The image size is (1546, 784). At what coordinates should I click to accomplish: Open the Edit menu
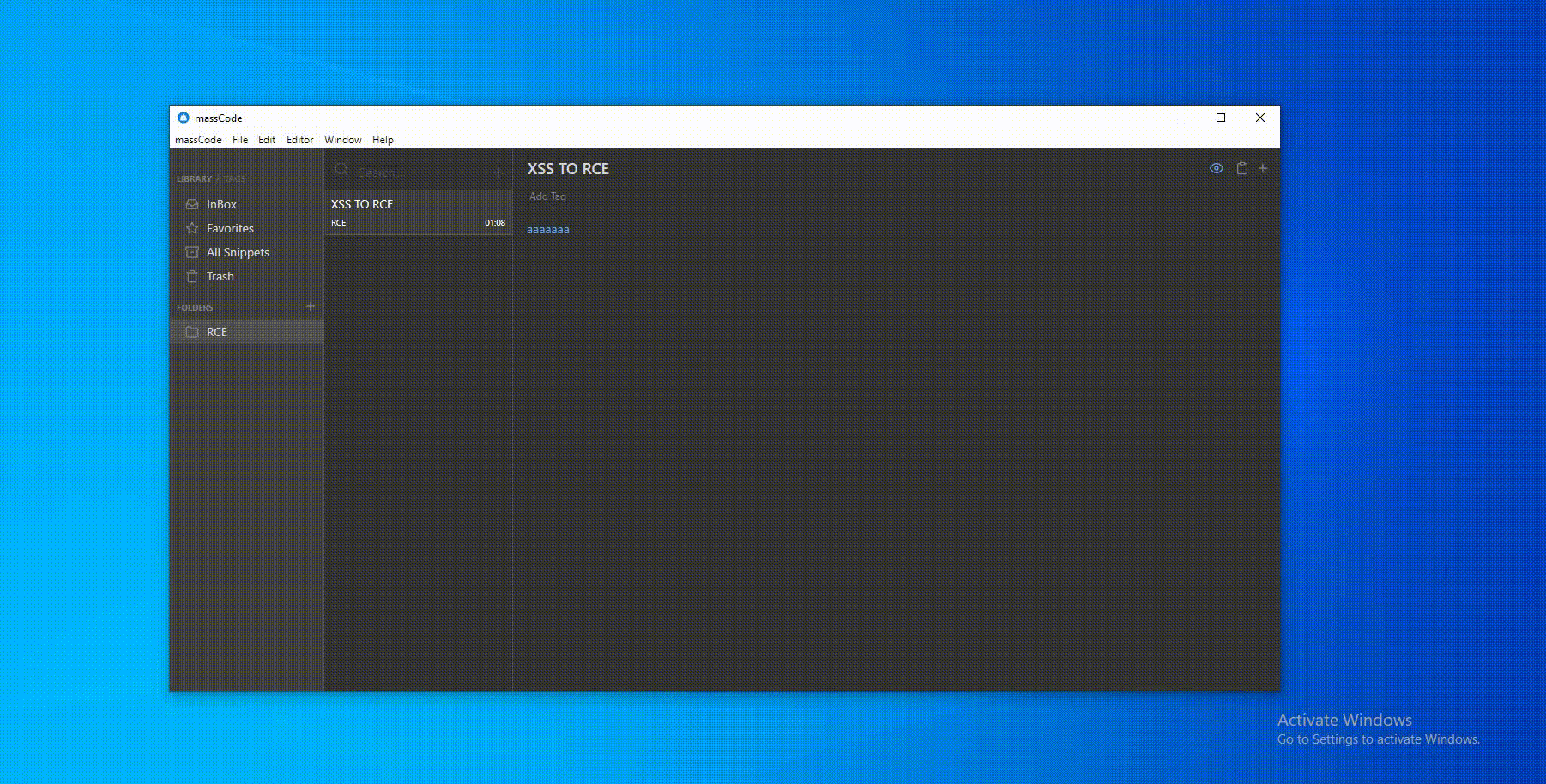point(267,140)
